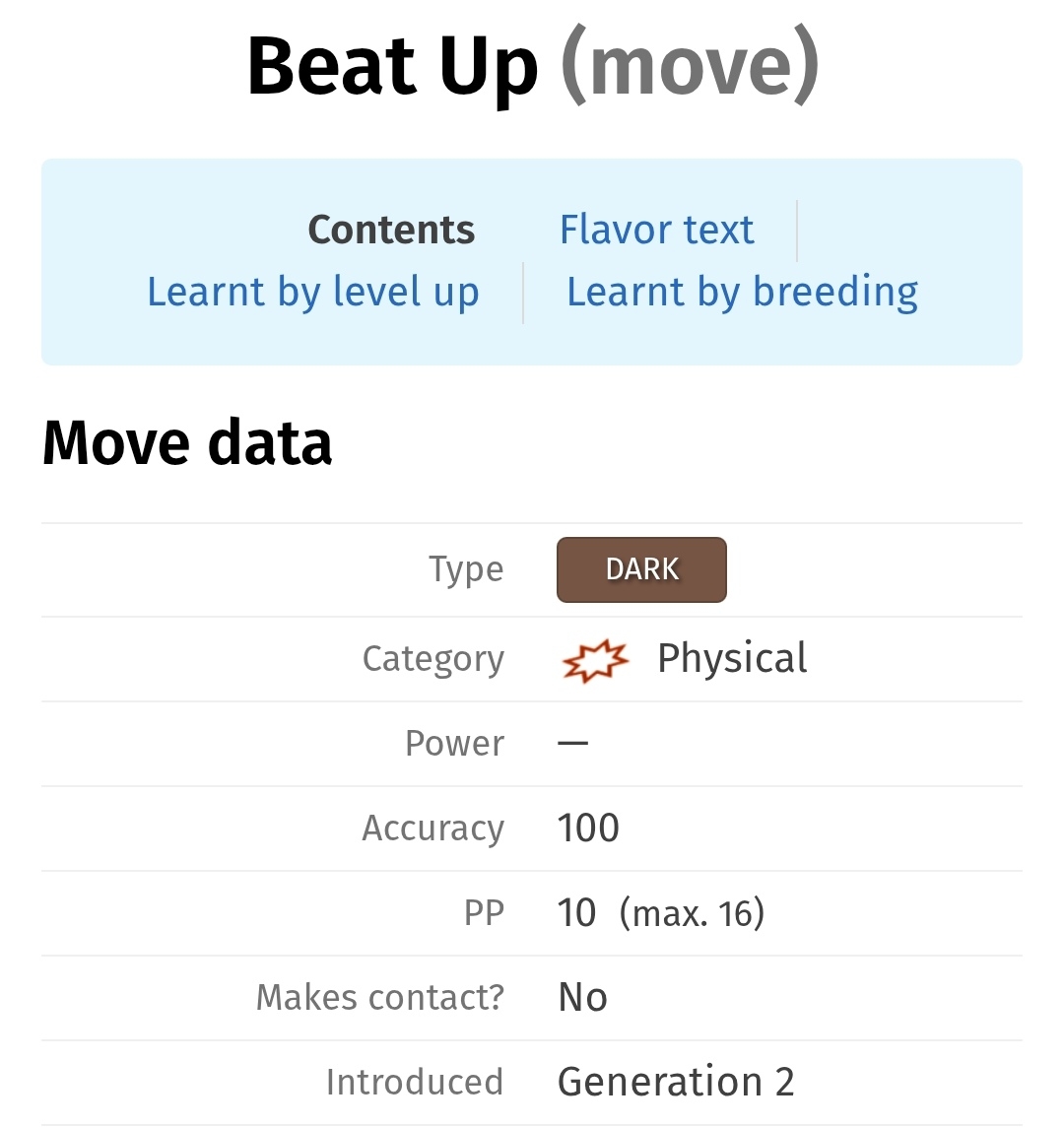Click the Physical category text
This screenshot has width=1064, height=1127.
click(732, 658)
